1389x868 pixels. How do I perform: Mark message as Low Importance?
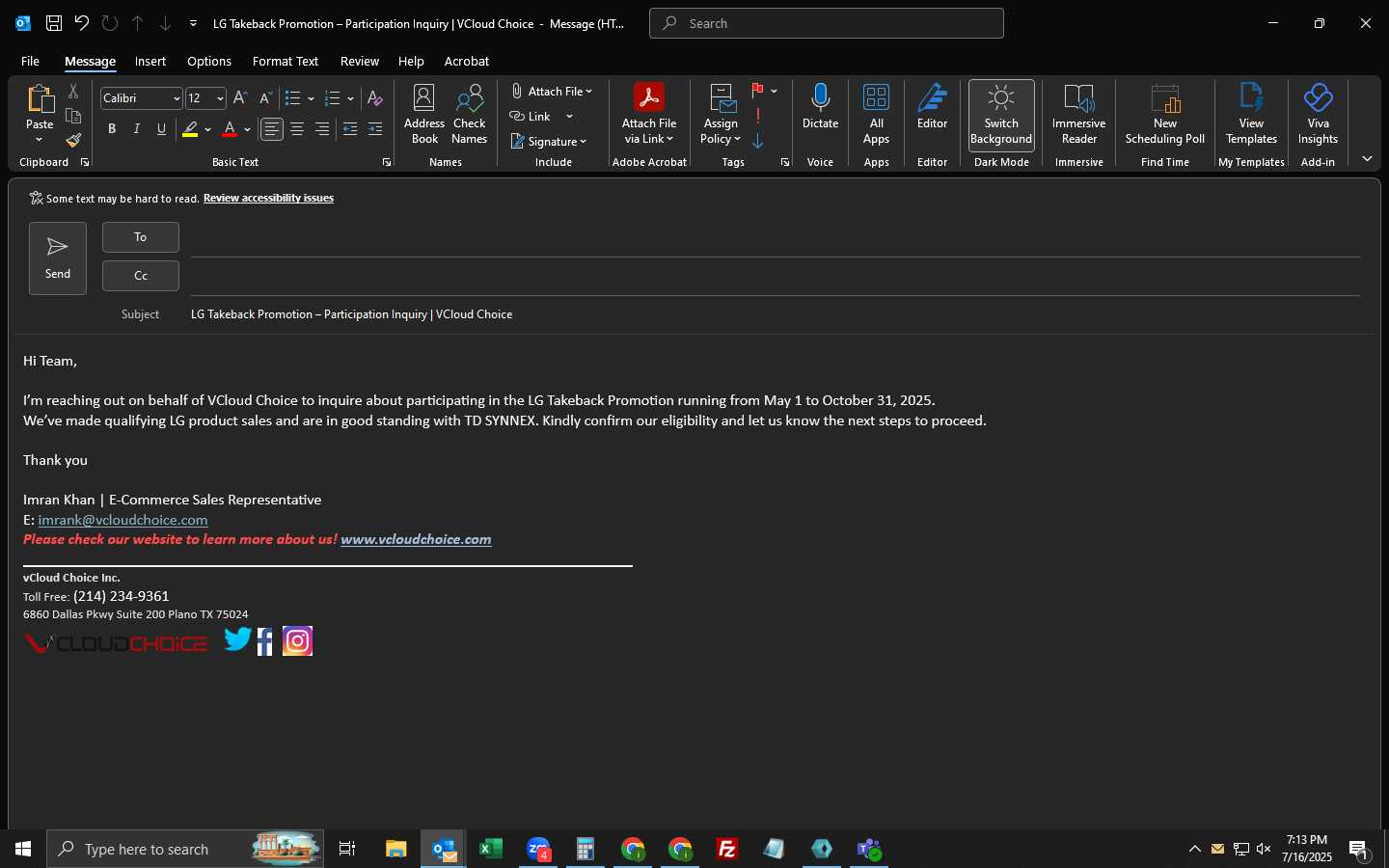coord(758,141)
